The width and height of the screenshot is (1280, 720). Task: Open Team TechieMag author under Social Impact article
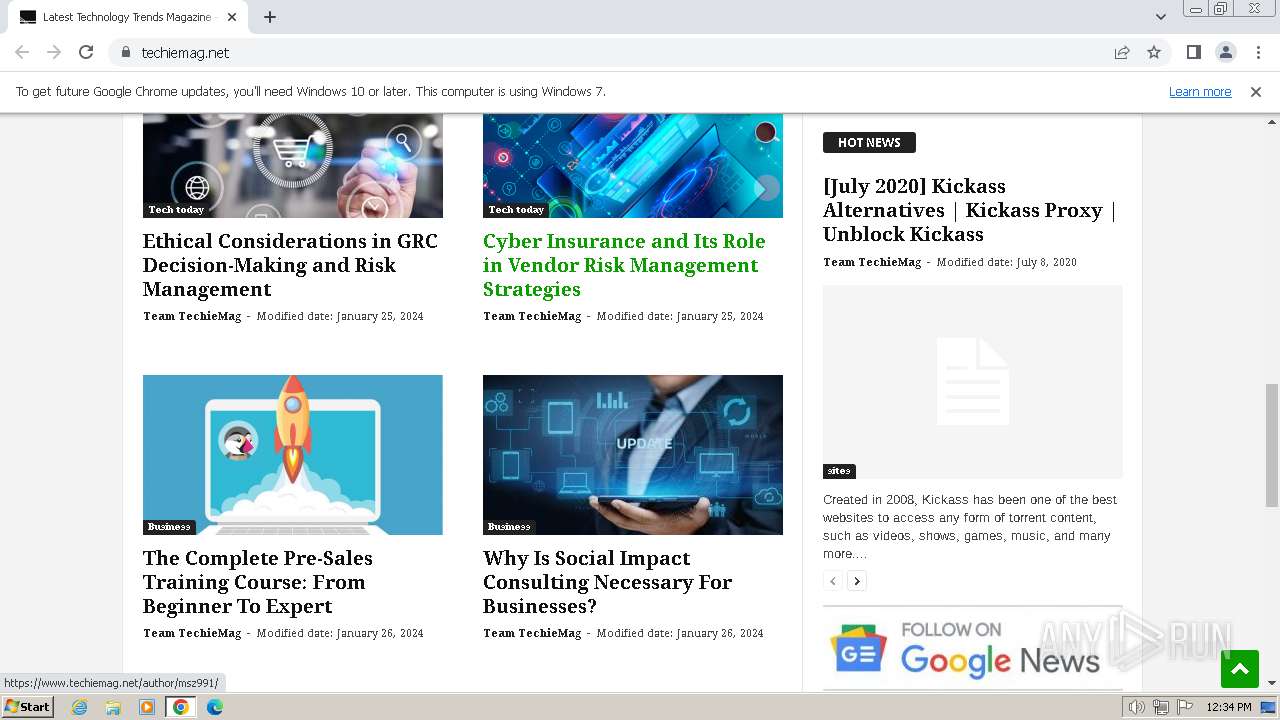pos(532,633)
